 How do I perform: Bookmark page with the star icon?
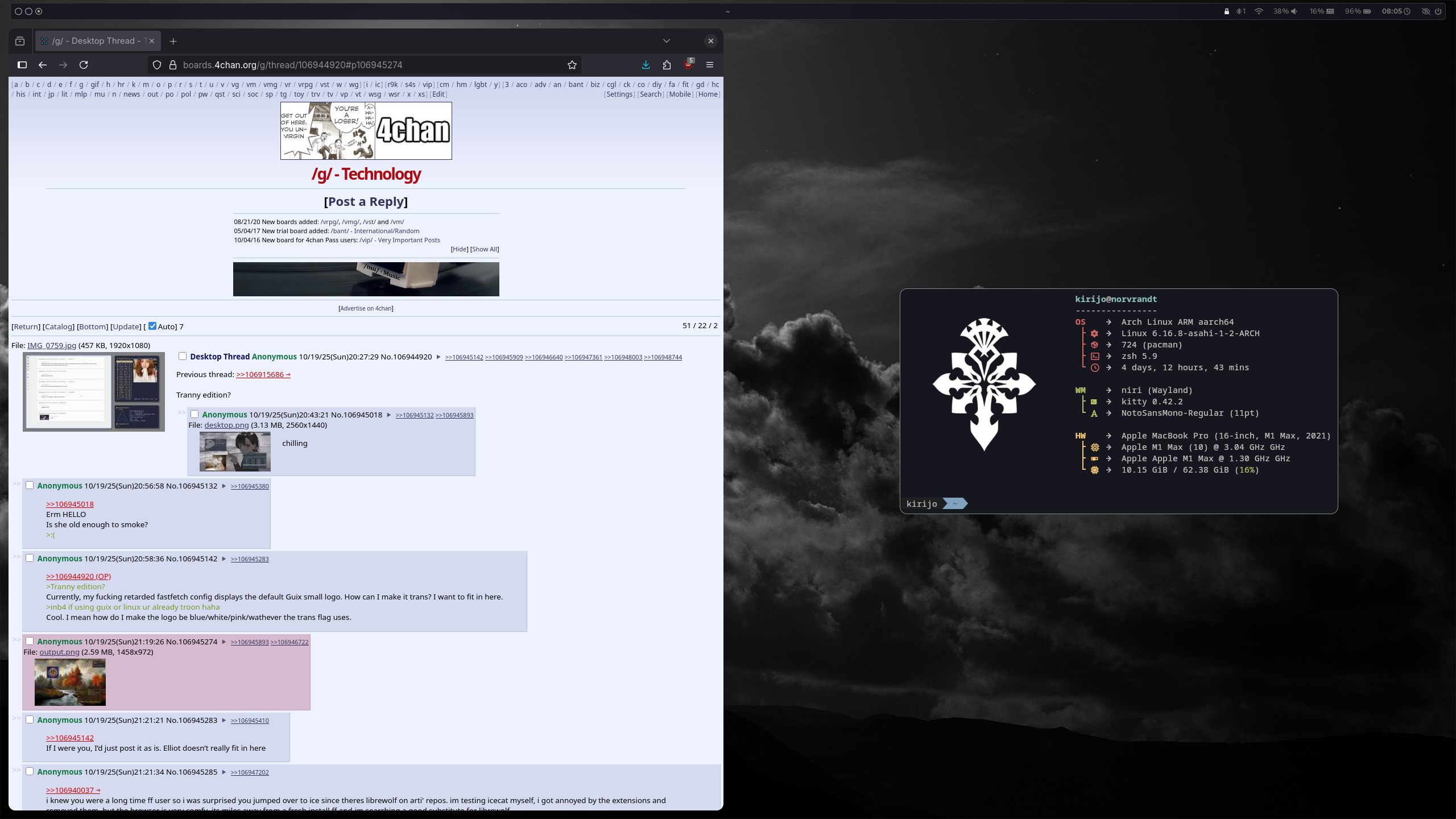pyautogui.click(x=572, y=65)
